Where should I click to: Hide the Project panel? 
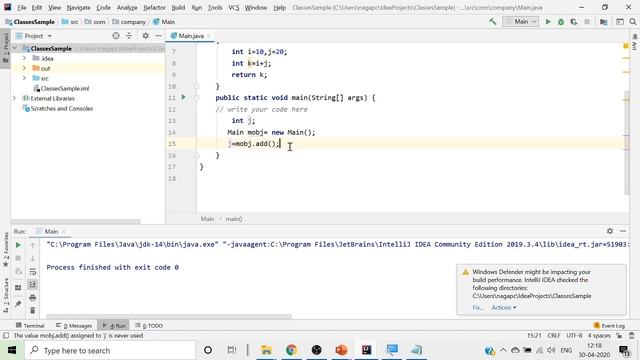tap(158, 36)
